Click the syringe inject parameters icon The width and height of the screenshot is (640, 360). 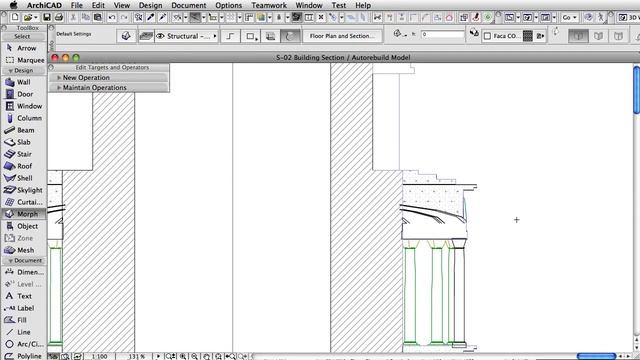coord(162,17)
